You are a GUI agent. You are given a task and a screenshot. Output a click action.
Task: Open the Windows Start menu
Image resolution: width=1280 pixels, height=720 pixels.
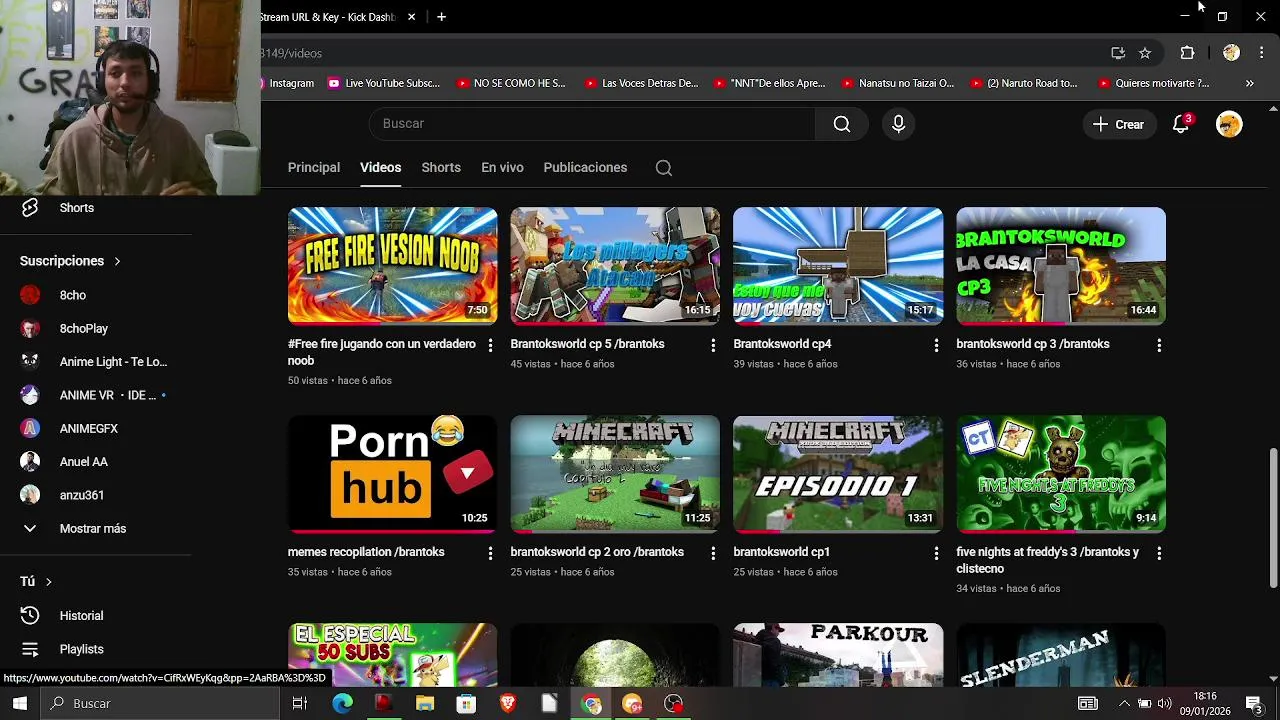[x=19, y=704]
